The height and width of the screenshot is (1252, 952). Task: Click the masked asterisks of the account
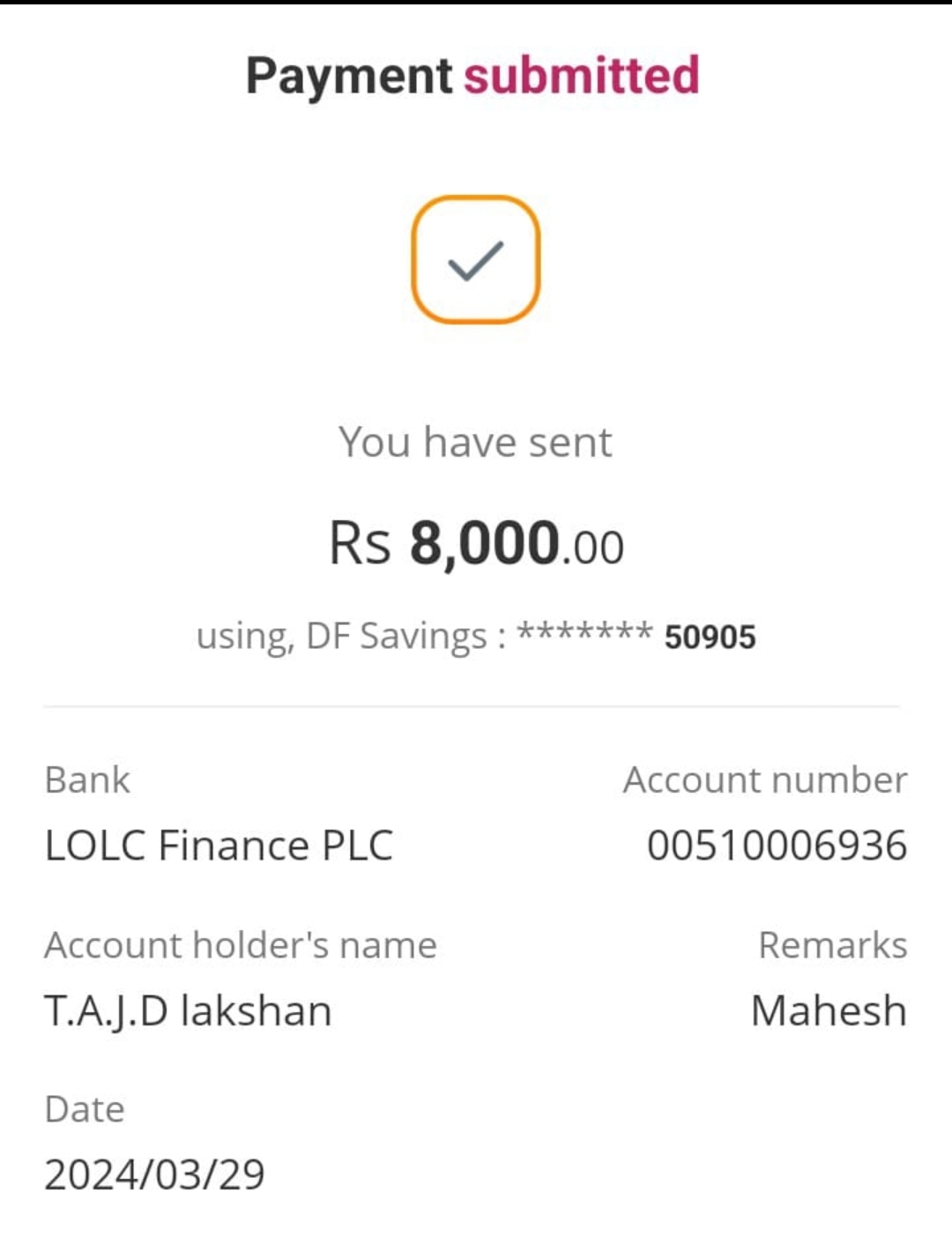pos(584,633)
